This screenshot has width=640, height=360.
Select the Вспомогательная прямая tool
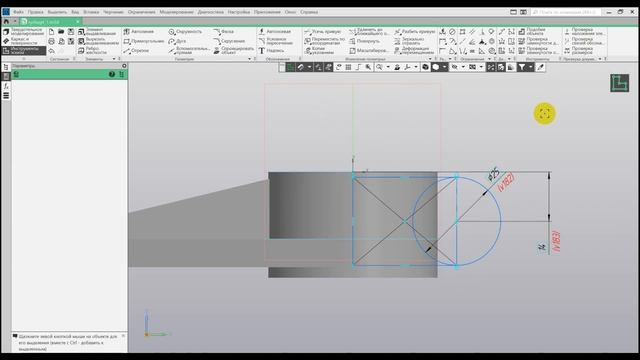[189, 51]
